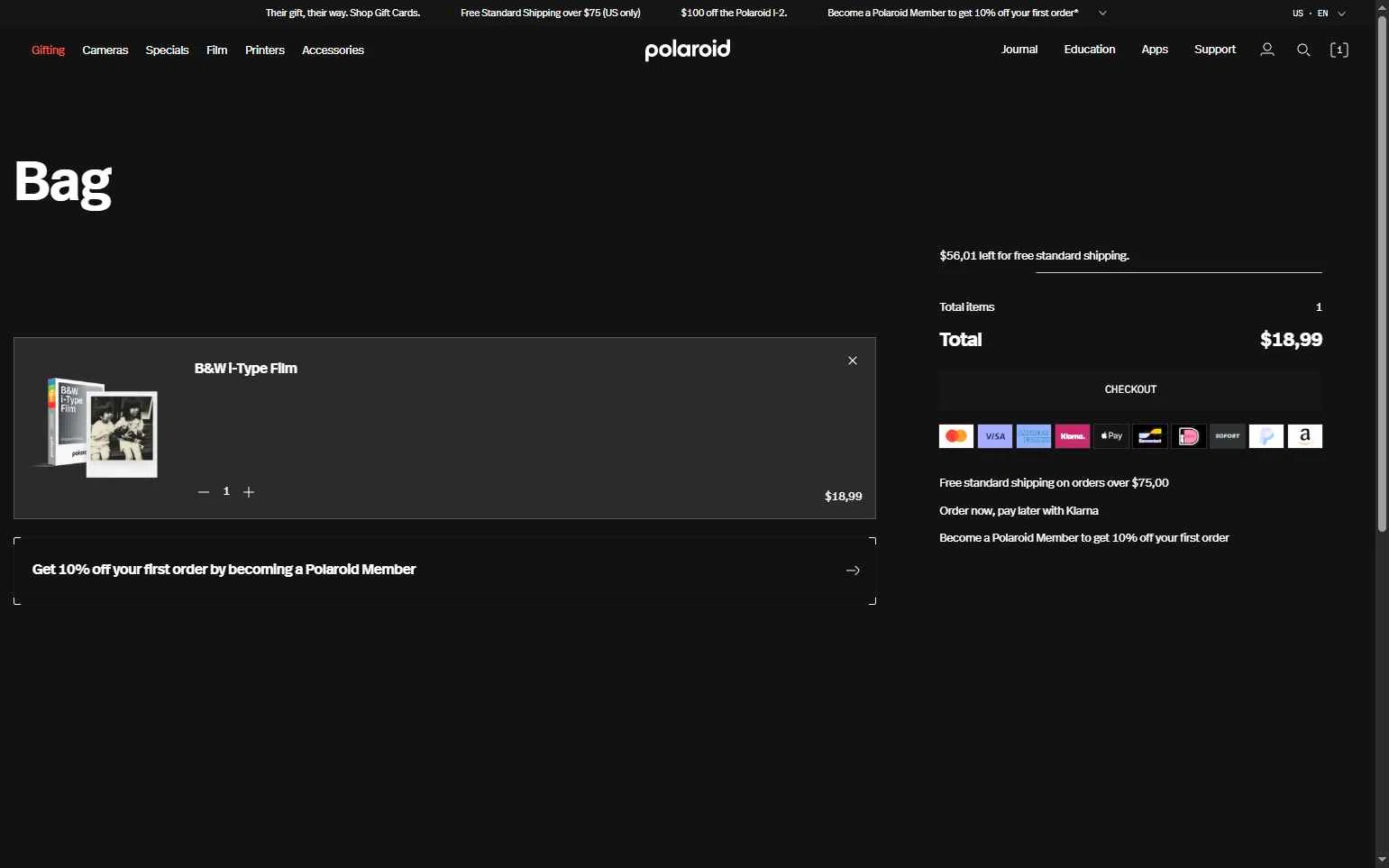
Task: Click the scrollbar down arrow
Action: coord(1382,860)
